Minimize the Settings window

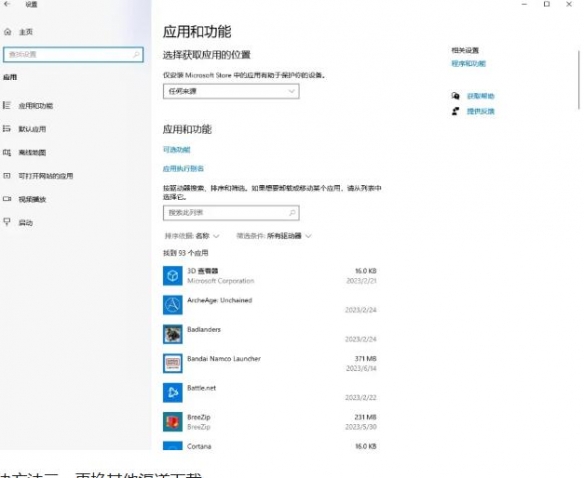(524, 4)
